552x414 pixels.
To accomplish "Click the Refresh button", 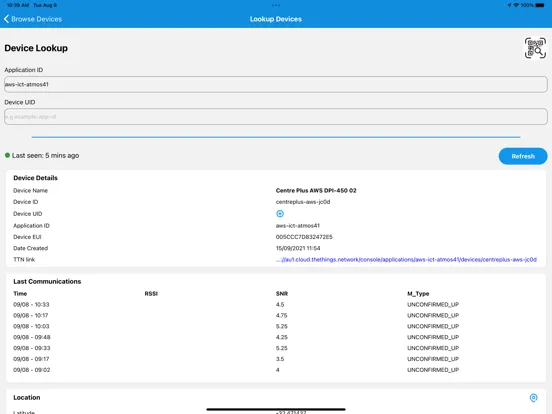I will pos(523,156).
